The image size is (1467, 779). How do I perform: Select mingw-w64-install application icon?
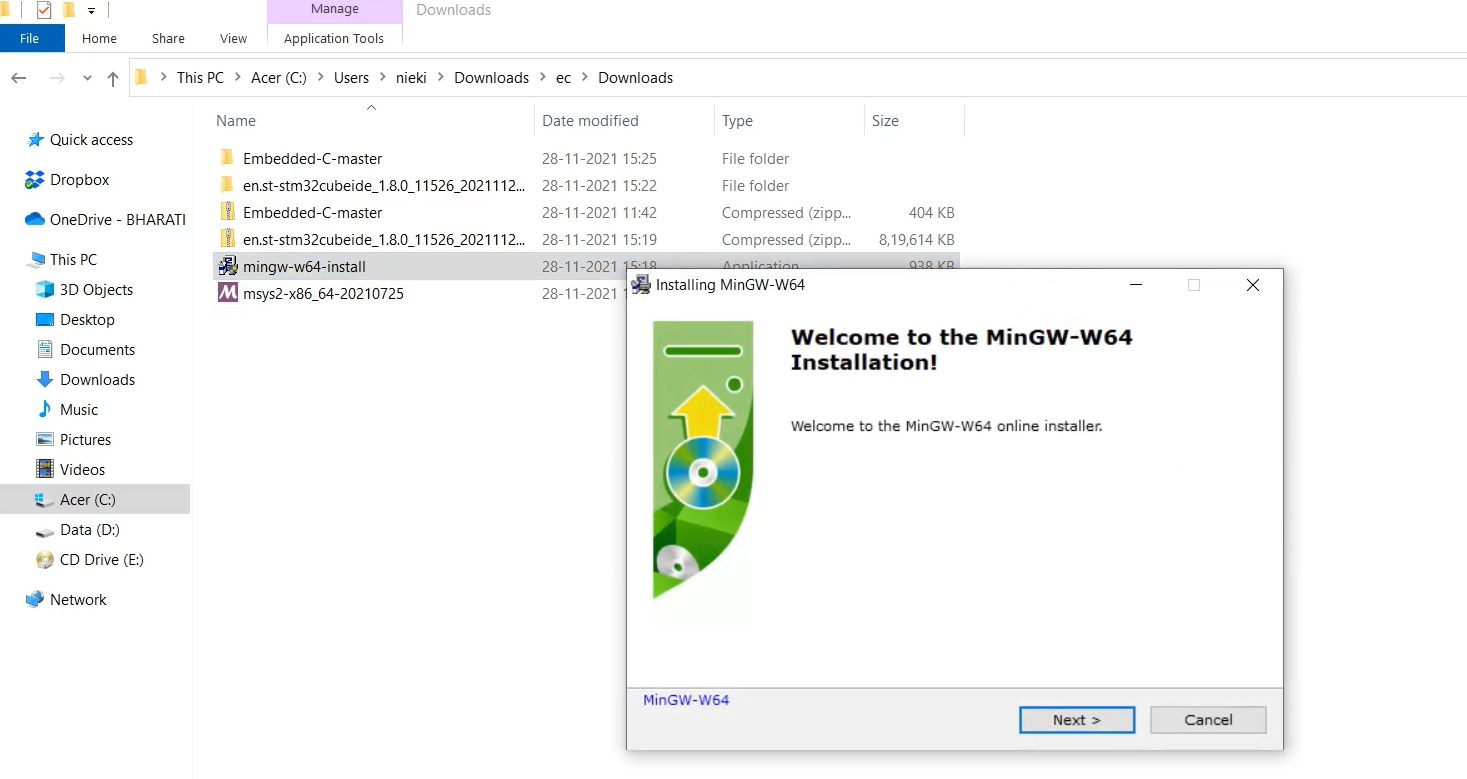(227, 267)
